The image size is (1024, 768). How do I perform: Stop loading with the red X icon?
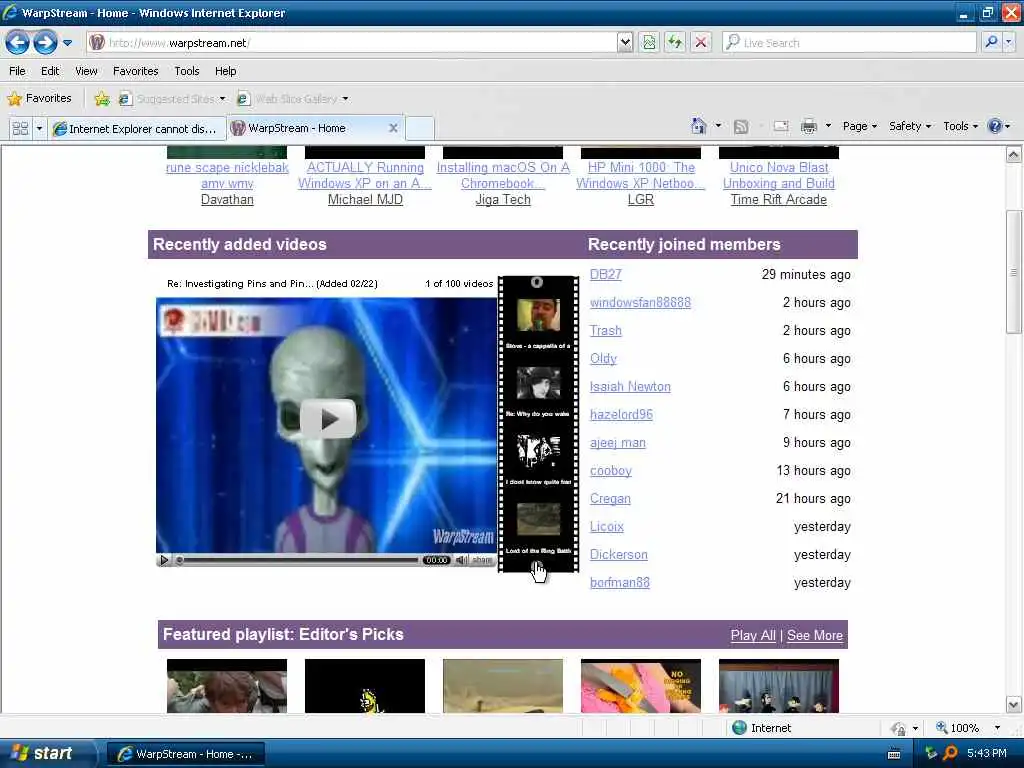[x=701, y=43]
